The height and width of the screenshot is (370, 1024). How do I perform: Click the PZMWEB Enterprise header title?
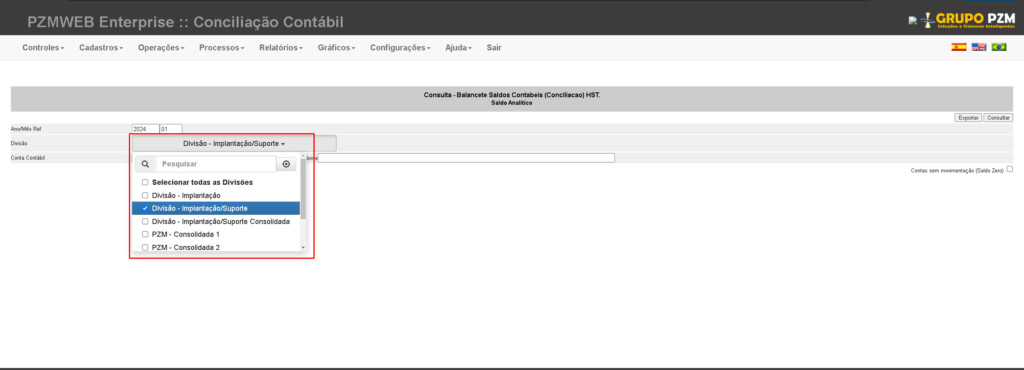coord(185,22)
